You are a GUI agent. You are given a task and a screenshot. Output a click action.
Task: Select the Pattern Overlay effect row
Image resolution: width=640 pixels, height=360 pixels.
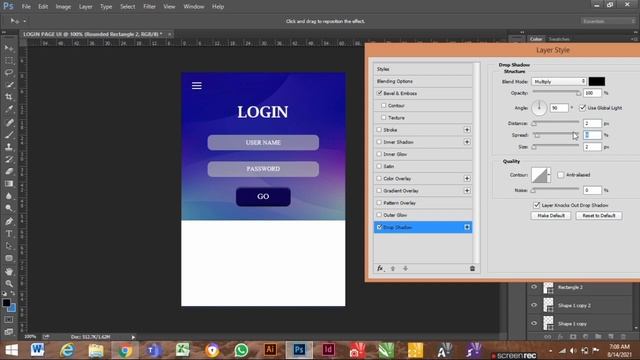click(x=423, y=203)
